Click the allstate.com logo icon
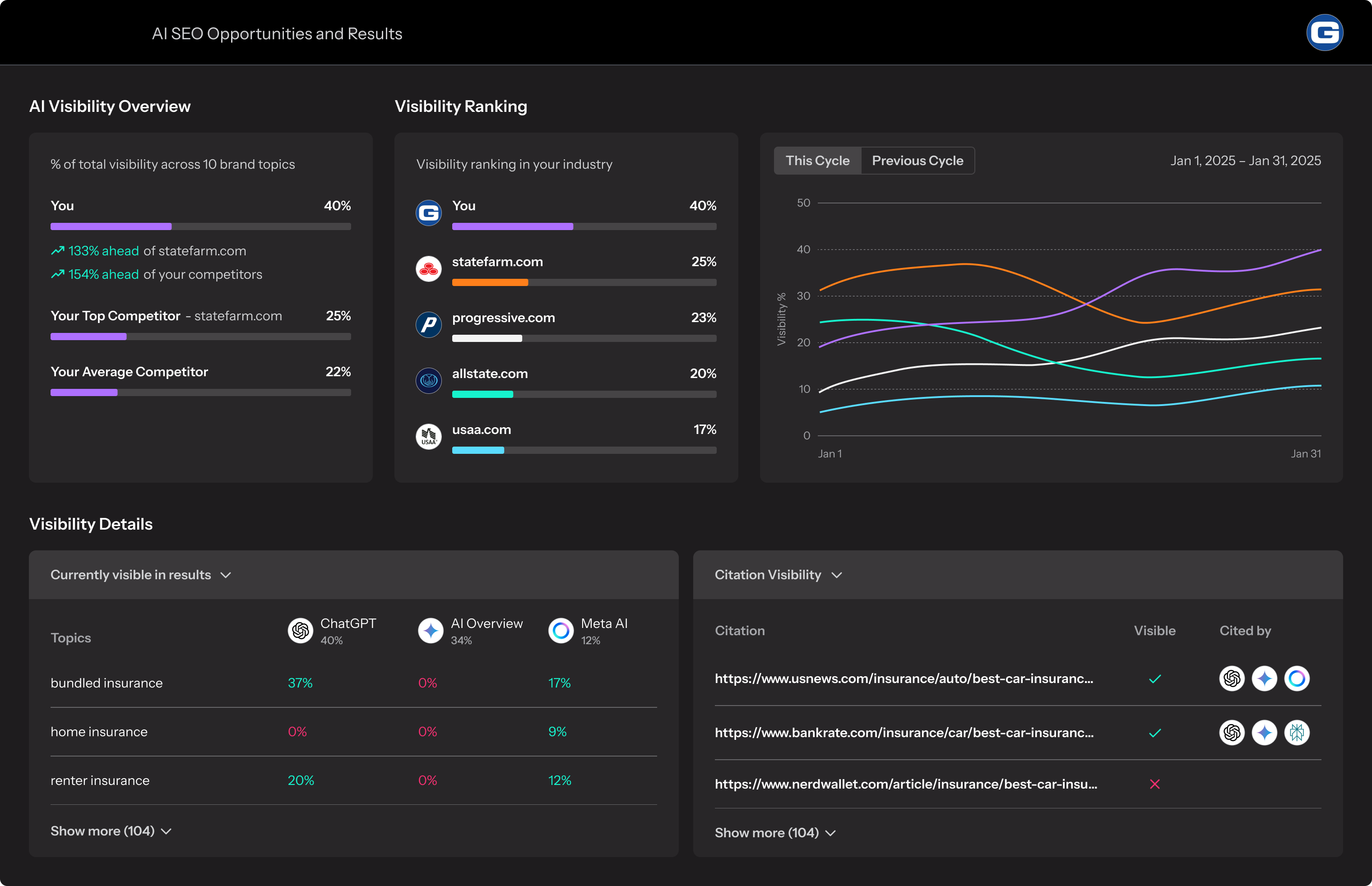Image resolution: width=1372 pixels, height=886 pixels. point(428,380)
